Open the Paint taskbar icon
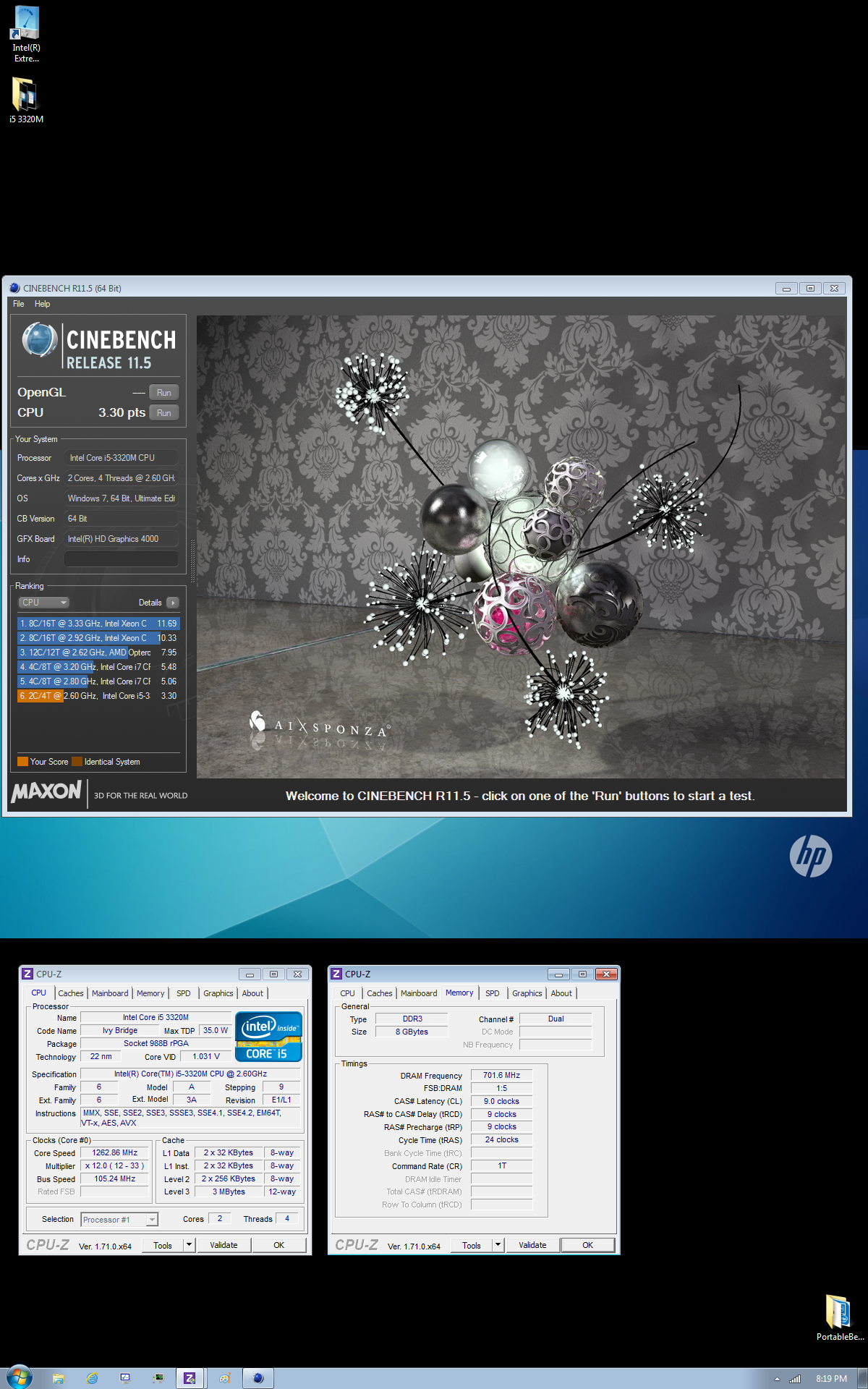Viewport: 868px width, 1389px height. click(225, 1378)
